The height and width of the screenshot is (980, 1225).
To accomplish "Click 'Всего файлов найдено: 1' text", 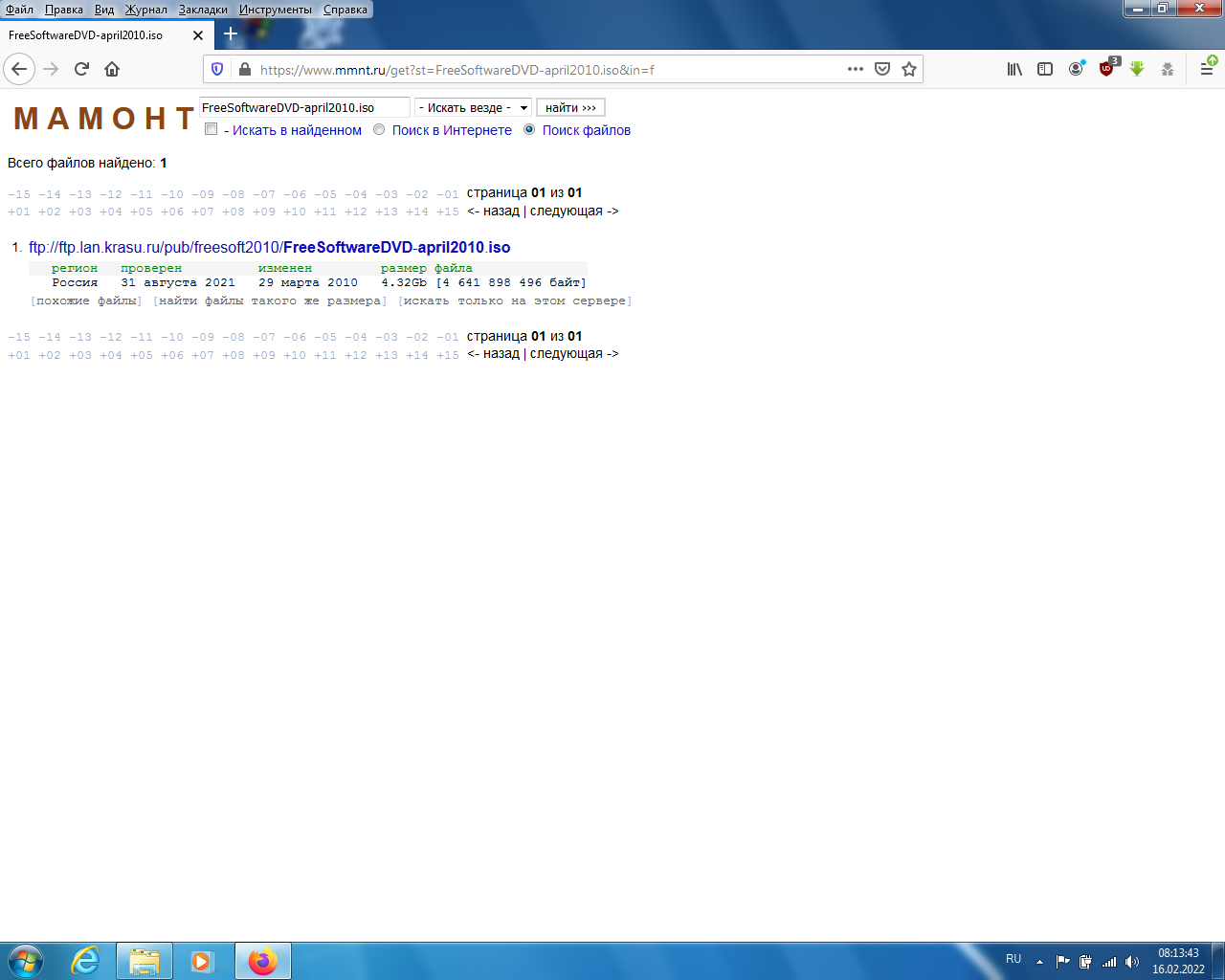I will (x=87, y=163).
